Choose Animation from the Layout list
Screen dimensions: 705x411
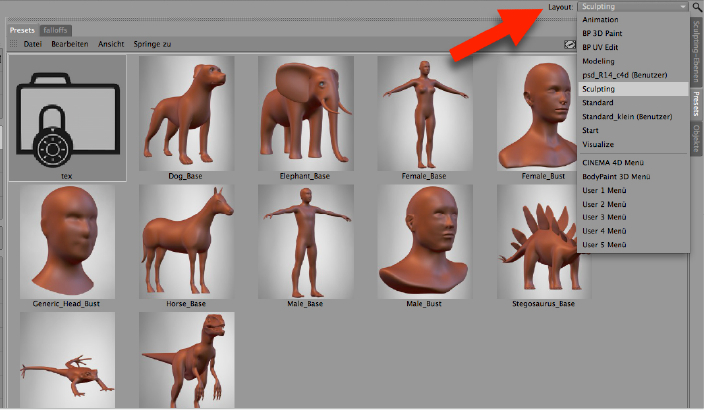(x=600, y=19)
